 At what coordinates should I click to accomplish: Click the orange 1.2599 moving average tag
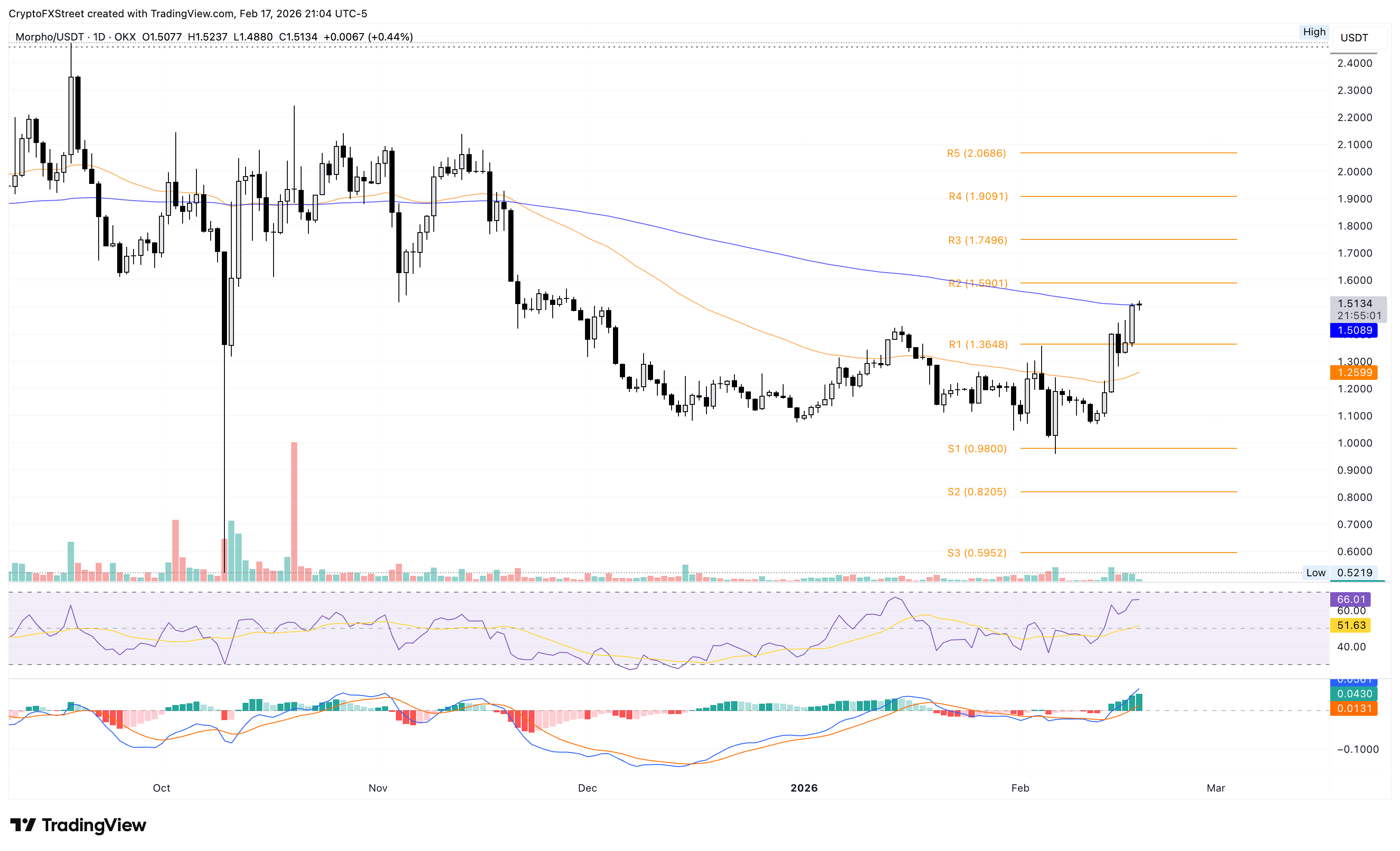click(x=1354, y=373)
